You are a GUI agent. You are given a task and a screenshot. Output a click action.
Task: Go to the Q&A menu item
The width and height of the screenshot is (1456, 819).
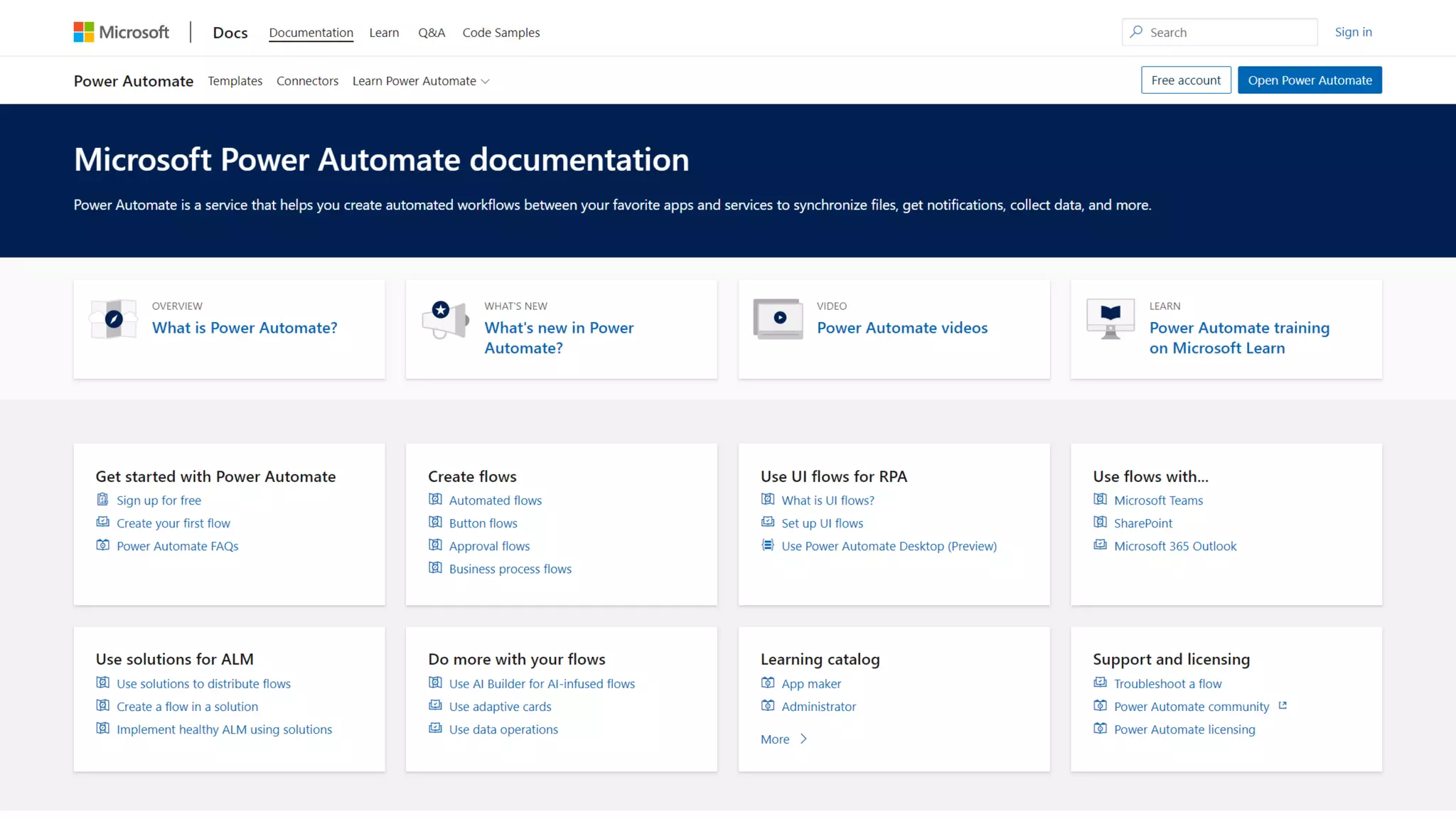pos(432,33)
